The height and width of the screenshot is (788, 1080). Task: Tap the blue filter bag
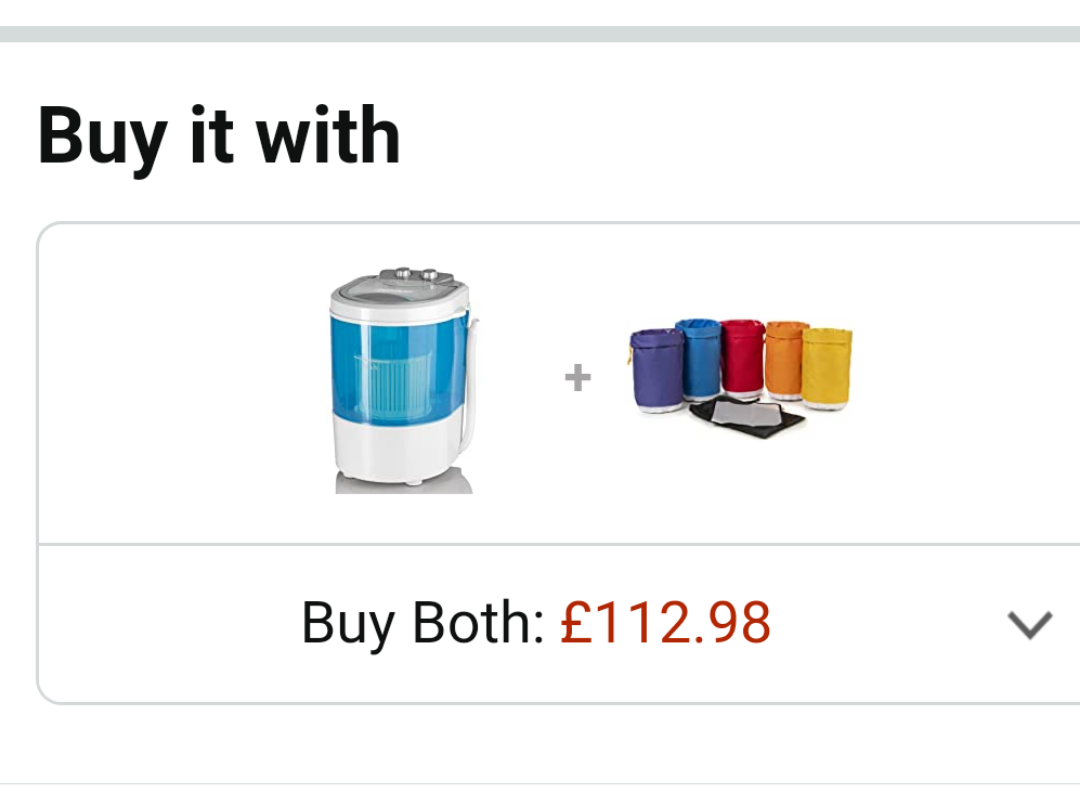[698, 356]
